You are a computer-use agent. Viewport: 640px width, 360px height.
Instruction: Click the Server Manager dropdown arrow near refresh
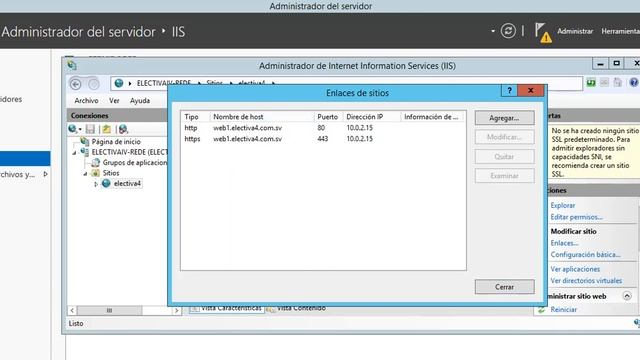point(493,31)
